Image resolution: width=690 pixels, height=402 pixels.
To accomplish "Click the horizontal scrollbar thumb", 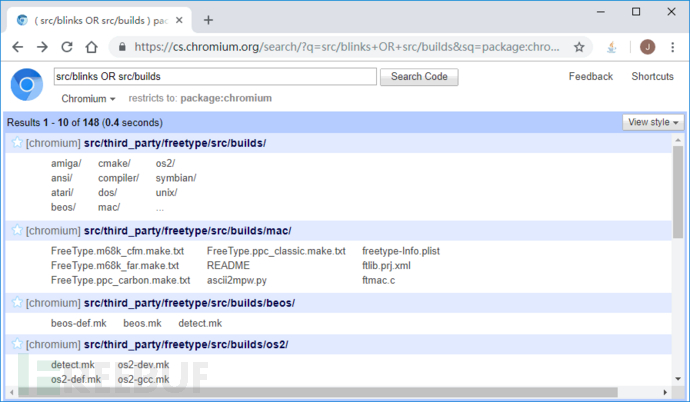I will [x=318, y=392].
